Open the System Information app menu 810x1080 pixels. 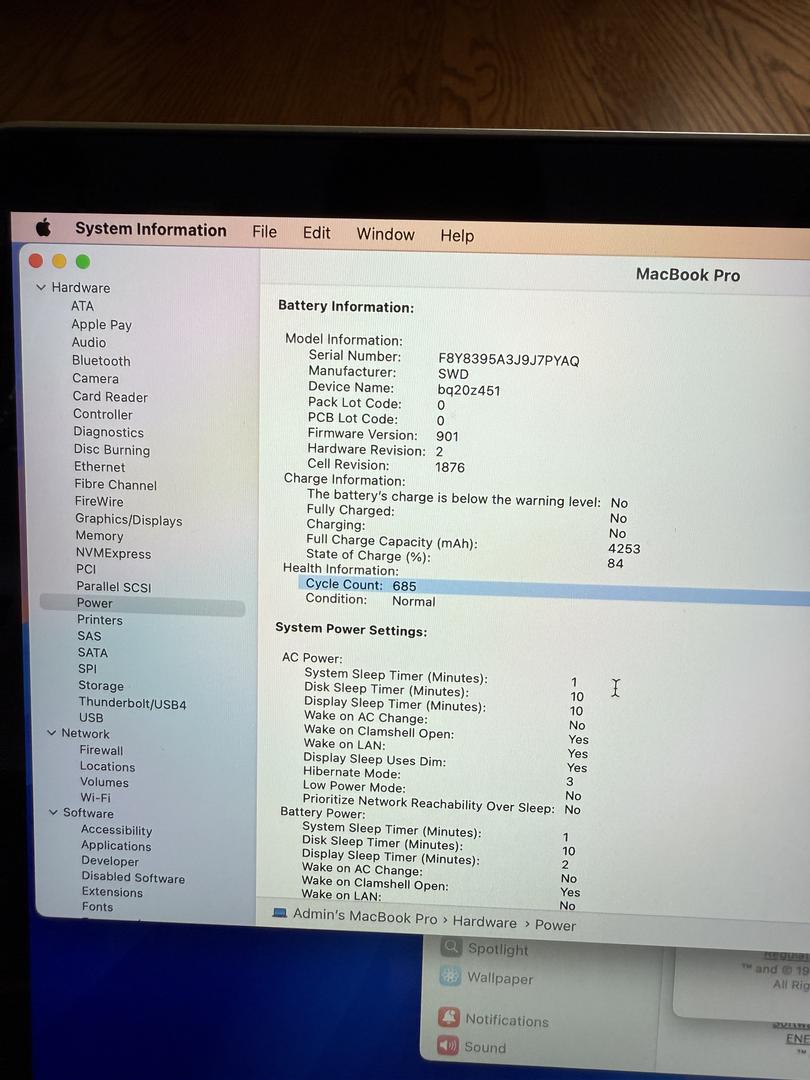(151, 230)
